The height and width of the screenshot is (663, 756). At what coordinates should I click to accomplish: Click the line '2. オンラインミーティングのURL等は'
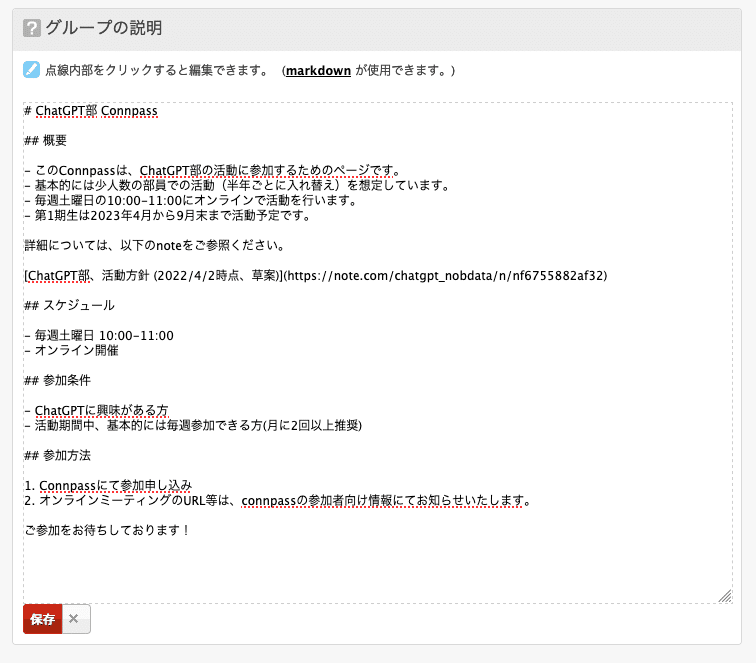click(x=278, y=500)
